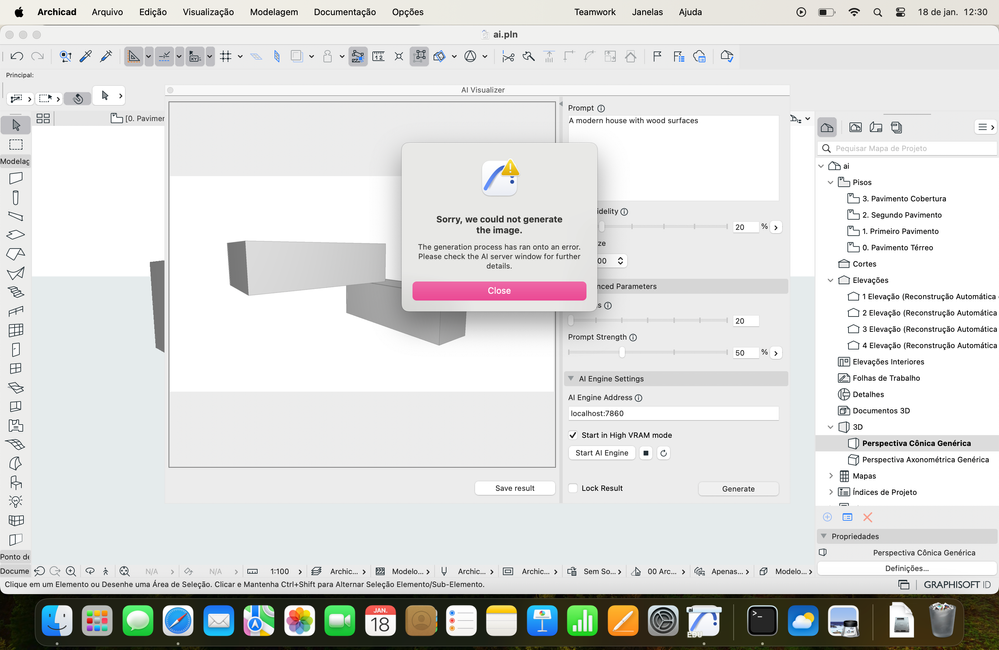This screenshot has width=999, height=650.
Task: Open the Modelagem menu
Action: [x=273, y=12]
